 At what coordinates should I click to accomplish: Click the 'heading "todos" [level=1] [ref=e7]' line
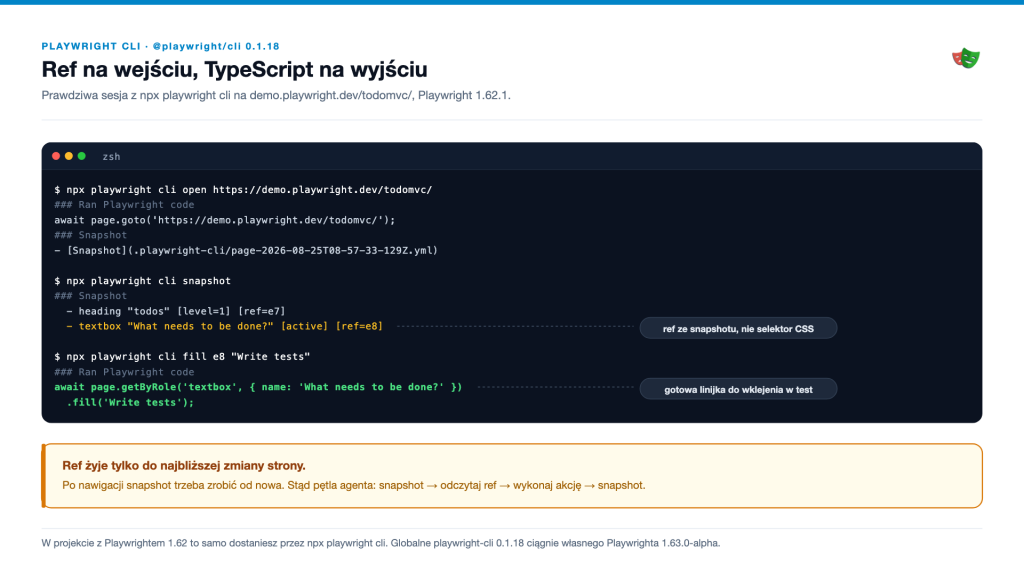pos(176,311)
